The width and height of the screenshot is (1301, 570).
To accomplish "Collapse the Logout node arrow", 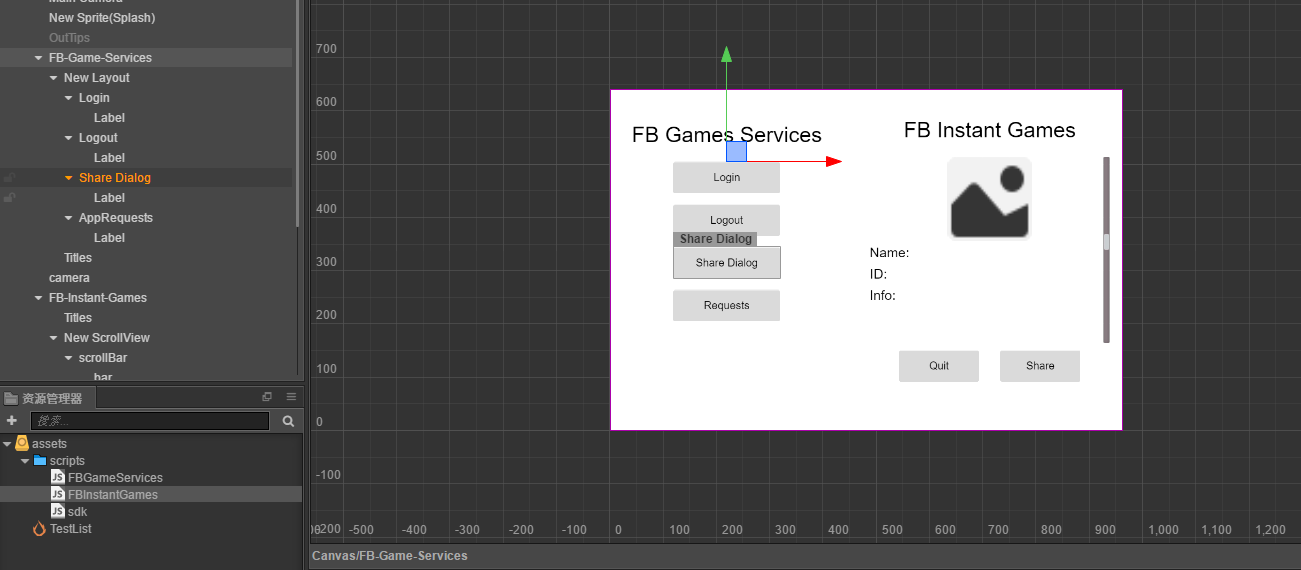I will pyautogui.click(x=68, y=138).
